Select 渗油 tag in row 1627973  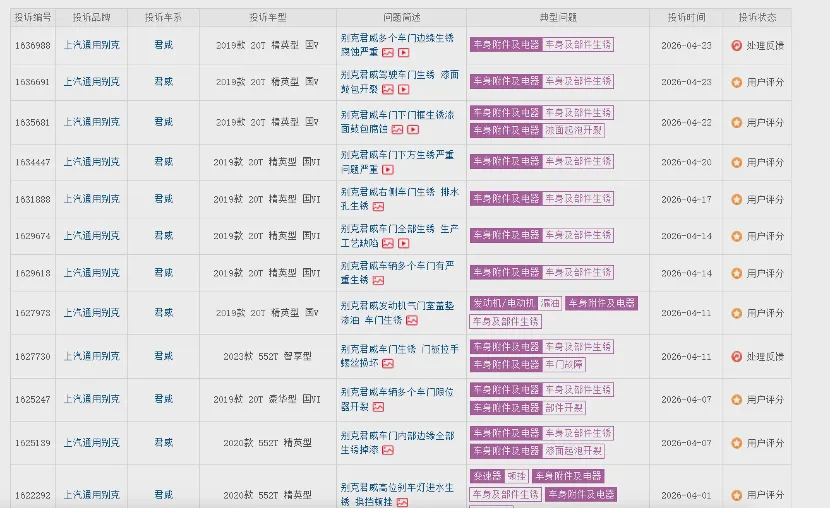tap(550, 303)
